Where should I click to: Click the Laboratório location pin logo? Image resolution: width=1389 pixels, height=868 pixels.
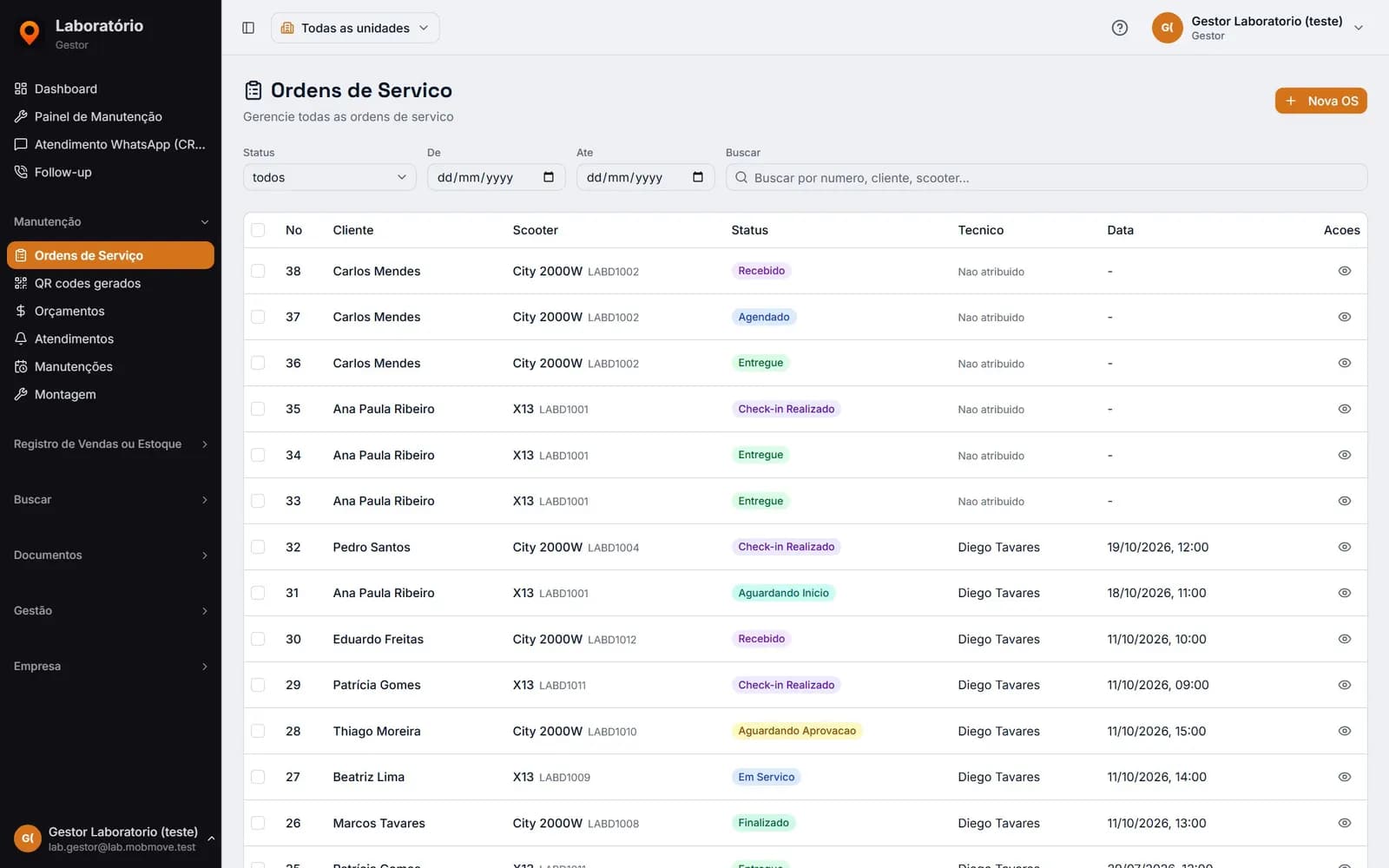[30, 32]
